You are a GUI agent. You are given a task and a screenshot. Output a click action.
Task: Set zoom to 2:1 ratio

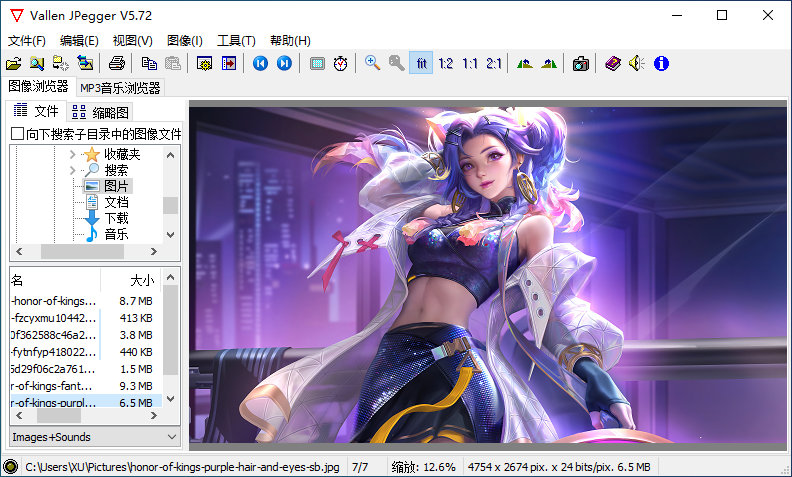pos(493,64)
